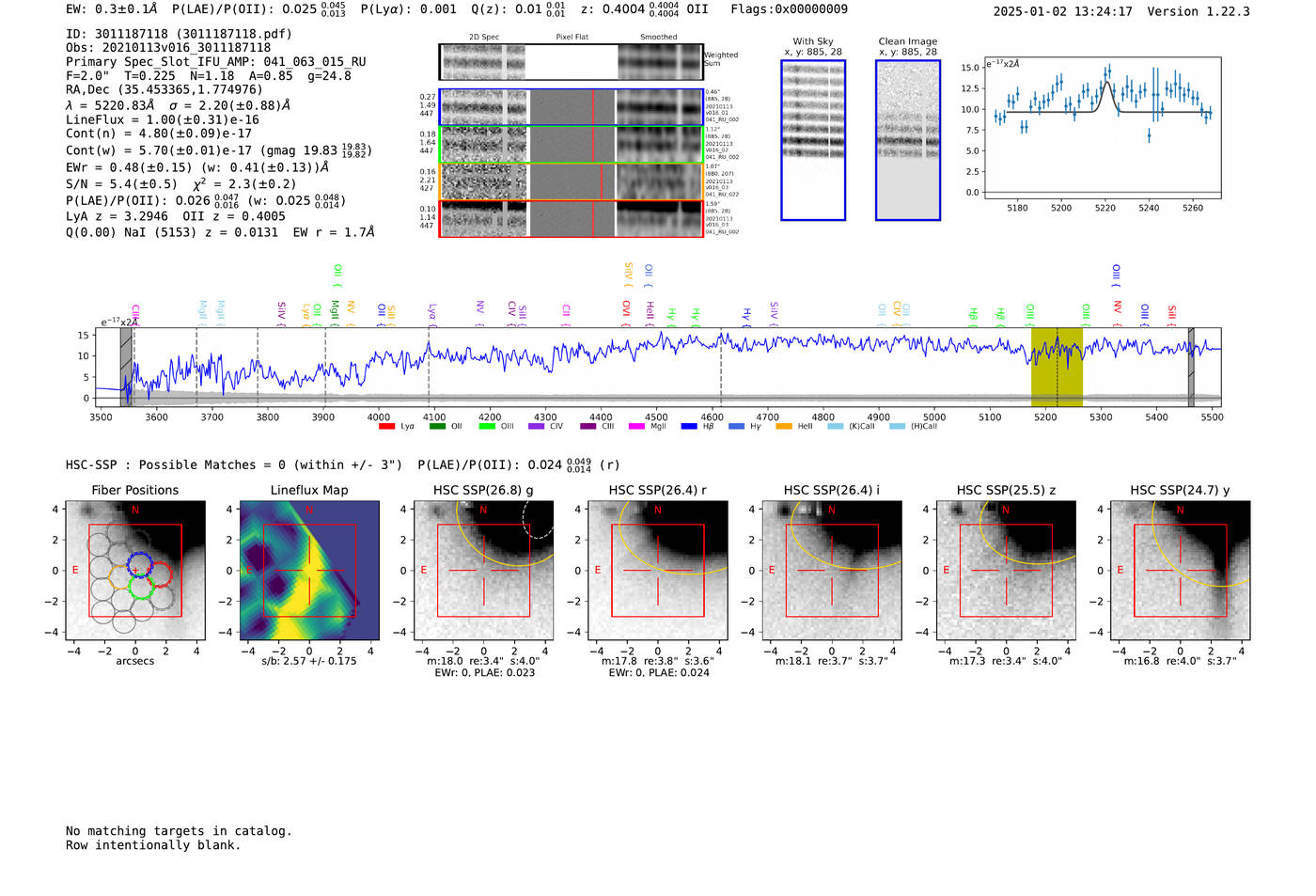Click the Smoothed column header
Viewport: 1316px width, 896px height.
pyautogui.click(x=659, y=38)
